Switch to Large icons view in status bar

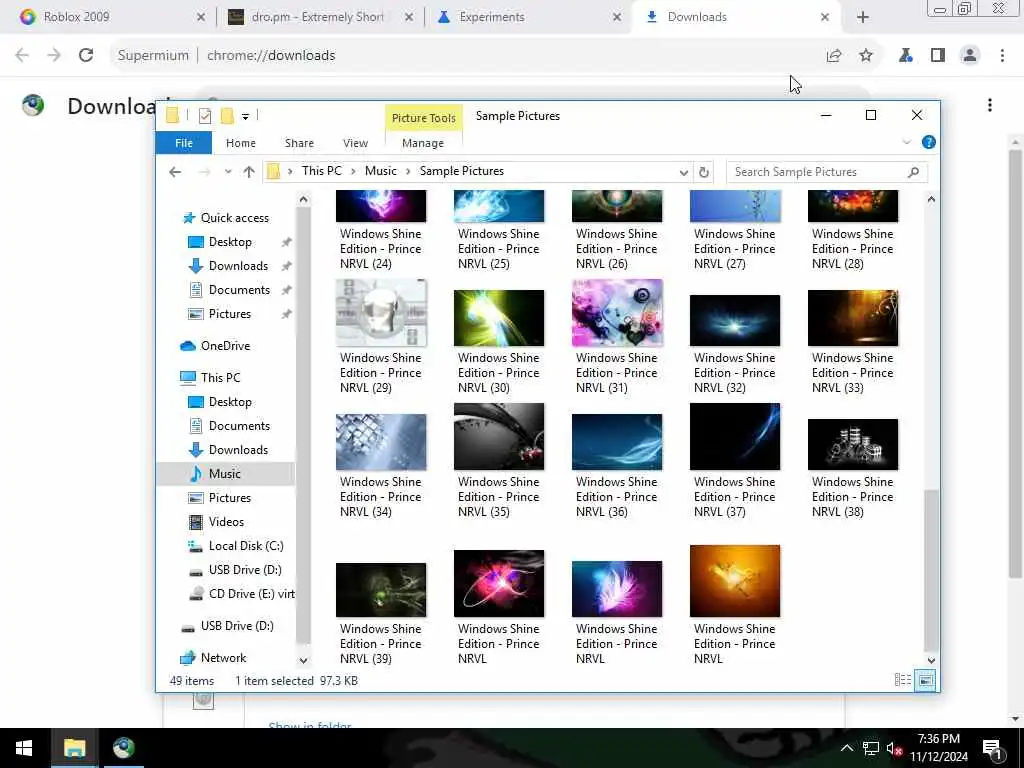(x=925, y=680)
